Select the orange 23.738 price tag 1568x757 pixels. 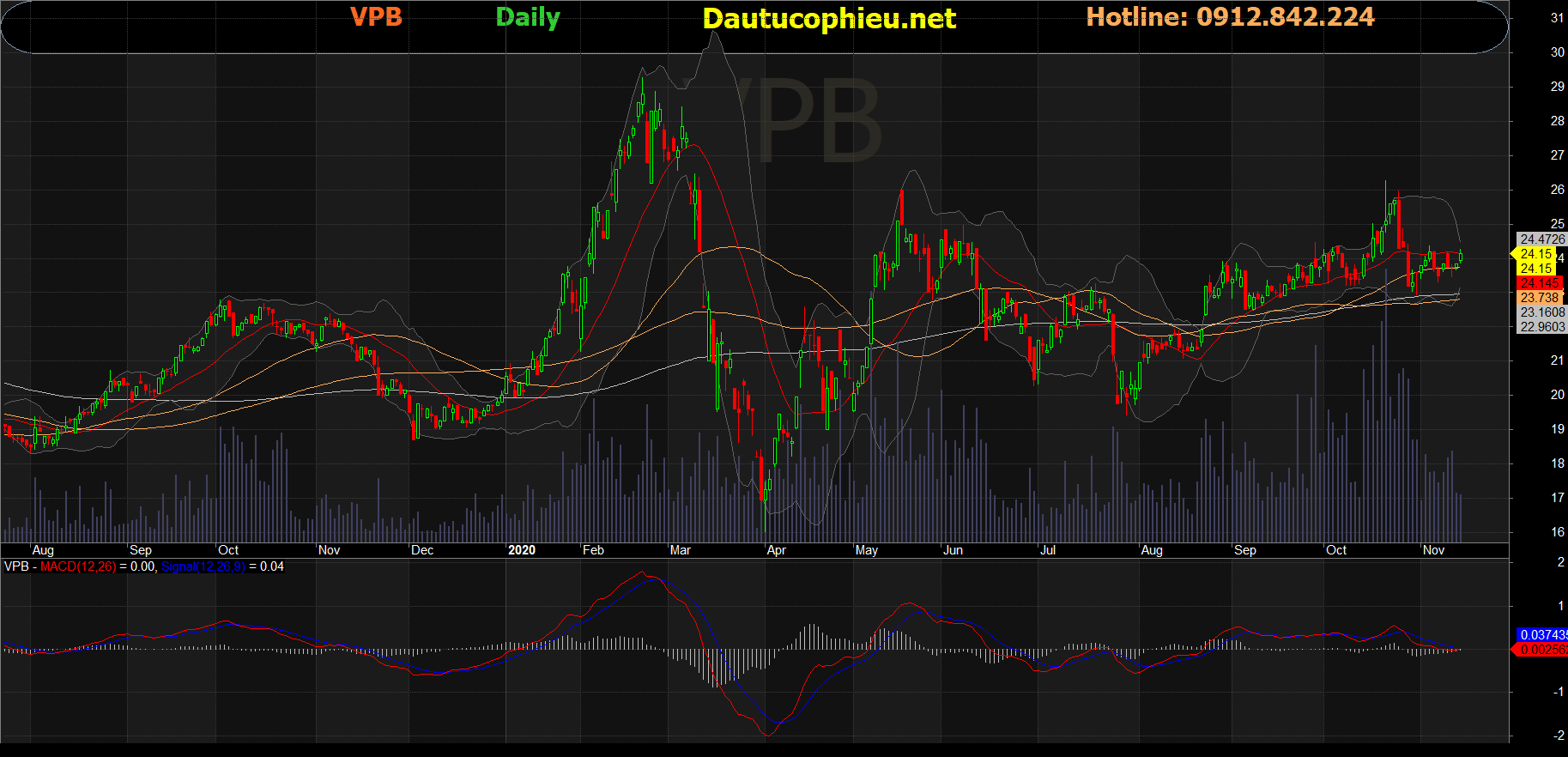pyautogui.click(x=1541, y=298)
